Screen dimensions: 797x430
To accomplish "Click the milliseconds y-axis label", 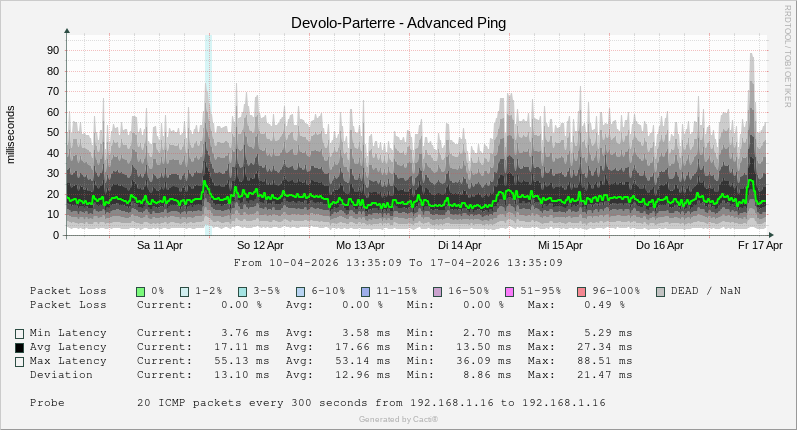I will coord(11,134).
